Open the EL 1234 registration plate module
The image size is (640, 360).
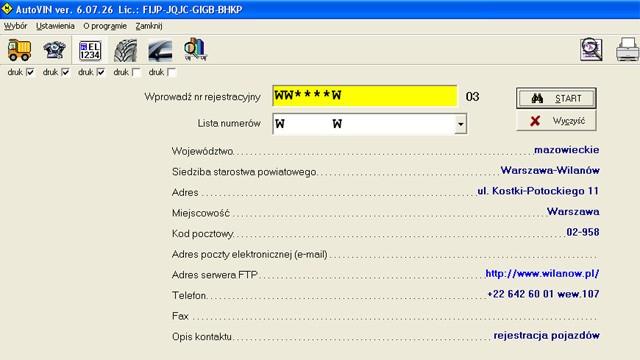pyautogui.click(x=90, y=50)
